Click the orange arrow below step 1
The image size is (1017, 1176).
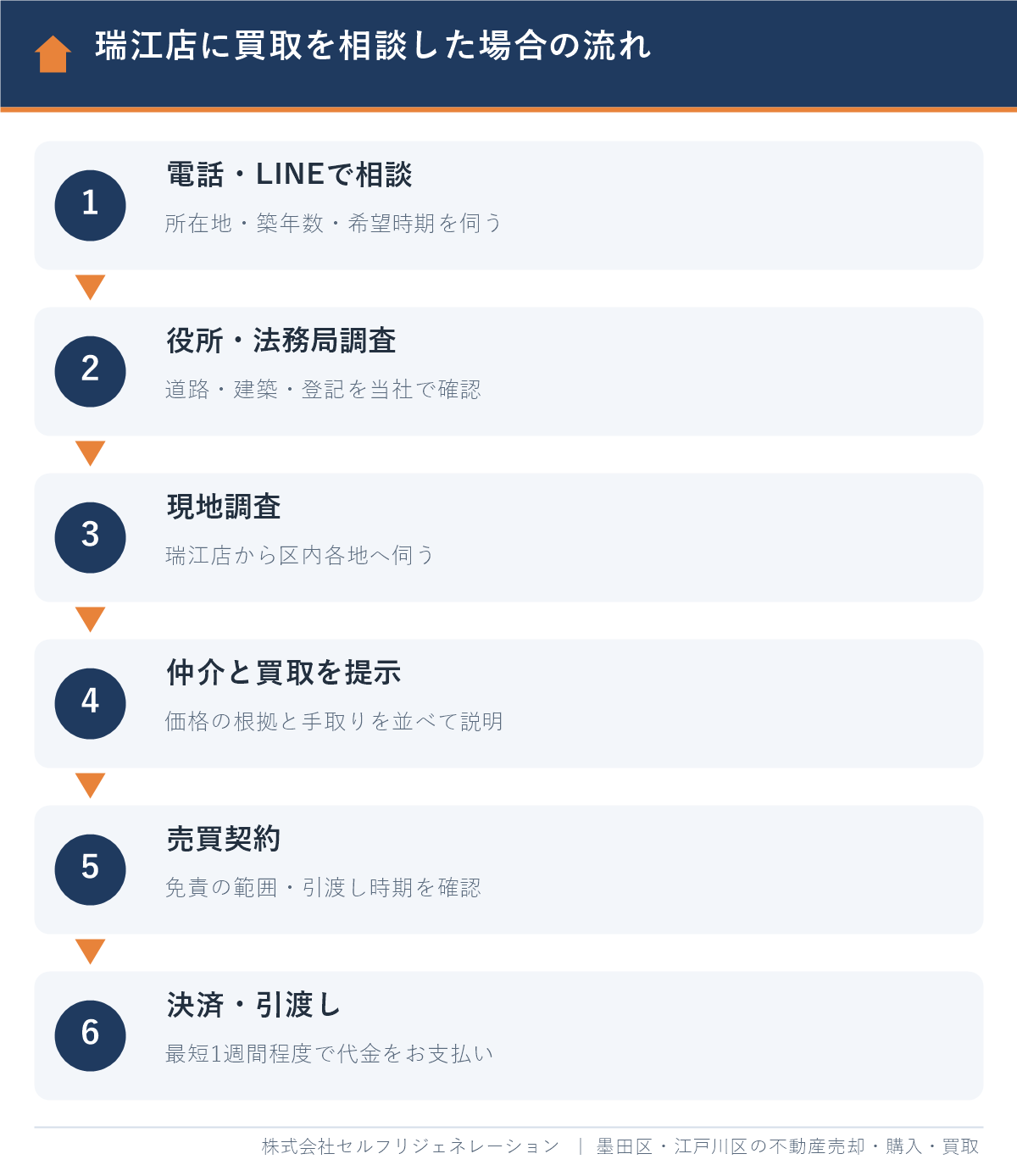[x=90, y=287]
